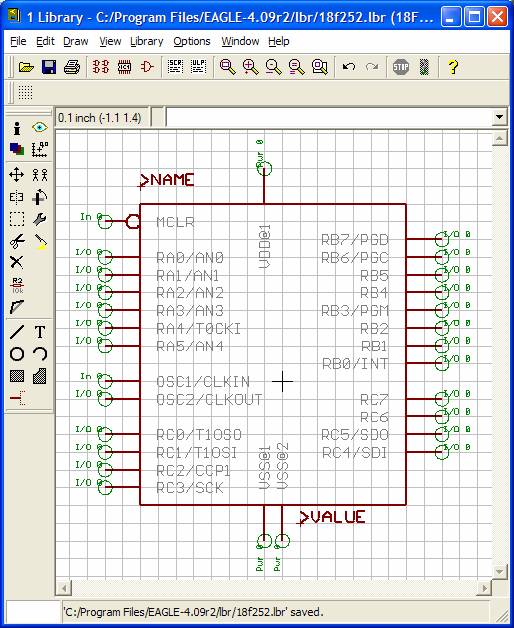Select the Split tool
Screen dimensions: 514x628
pos(17,307)
